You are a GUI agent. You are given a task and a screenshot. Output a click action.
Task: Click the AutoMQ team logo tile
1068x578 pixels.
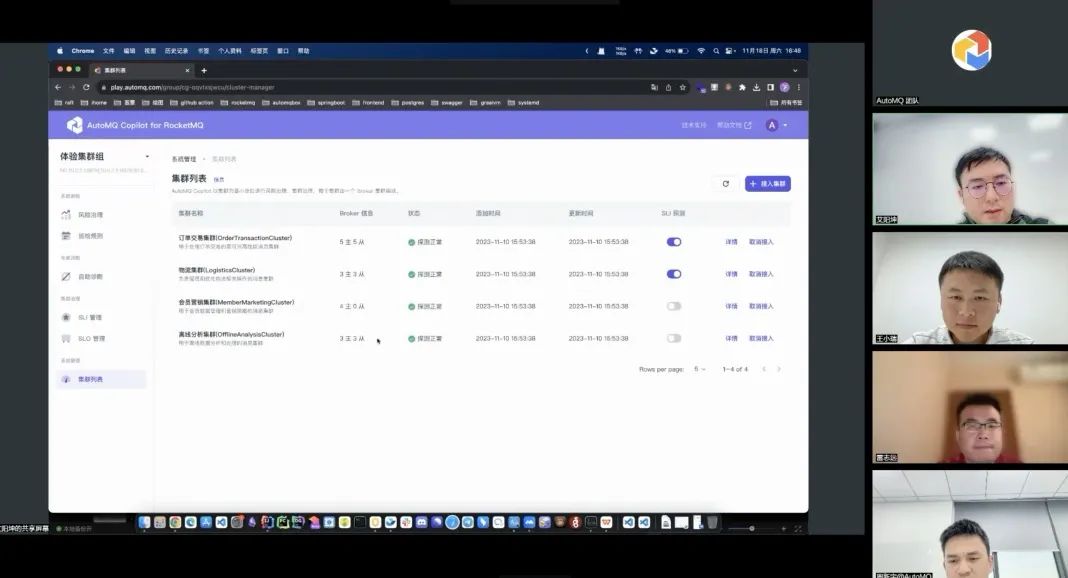point(970,53)
